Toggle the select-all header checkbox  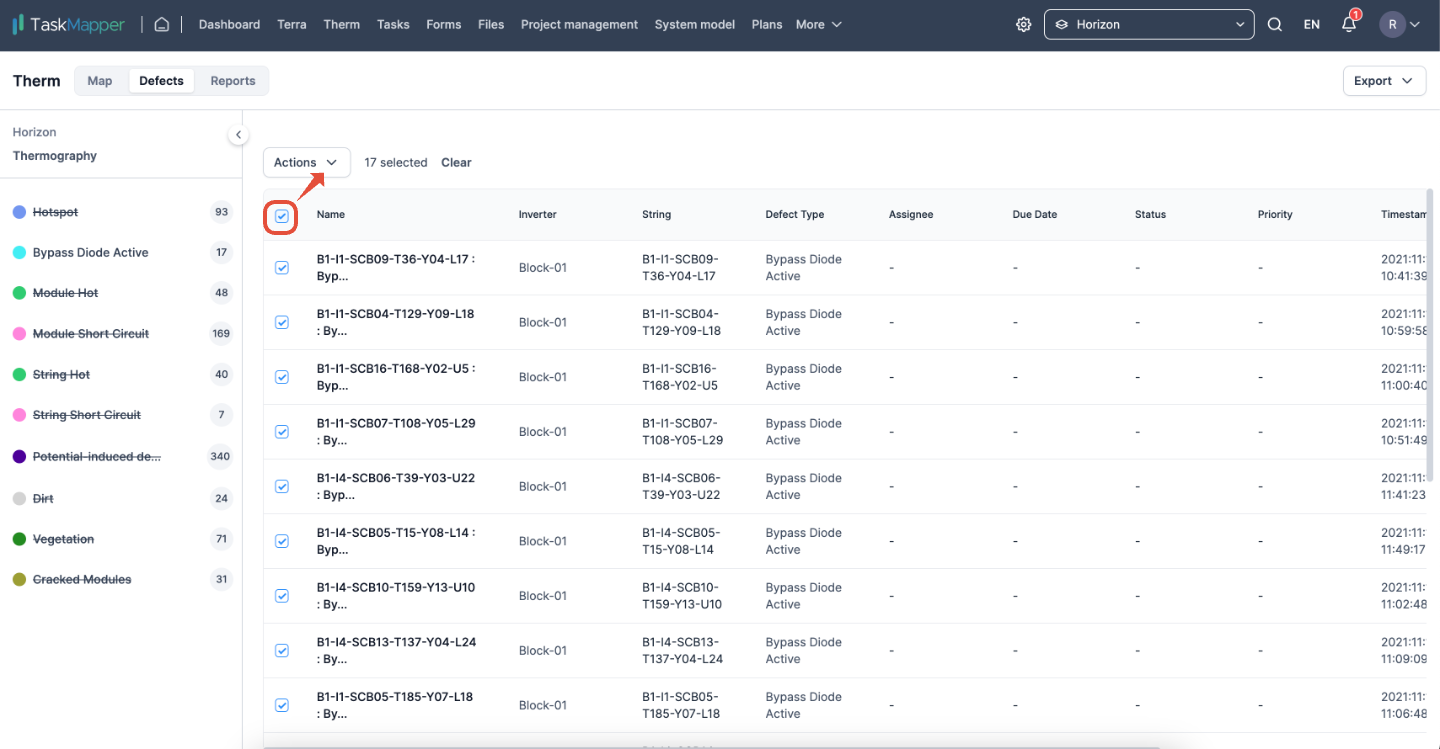(282, 216)
